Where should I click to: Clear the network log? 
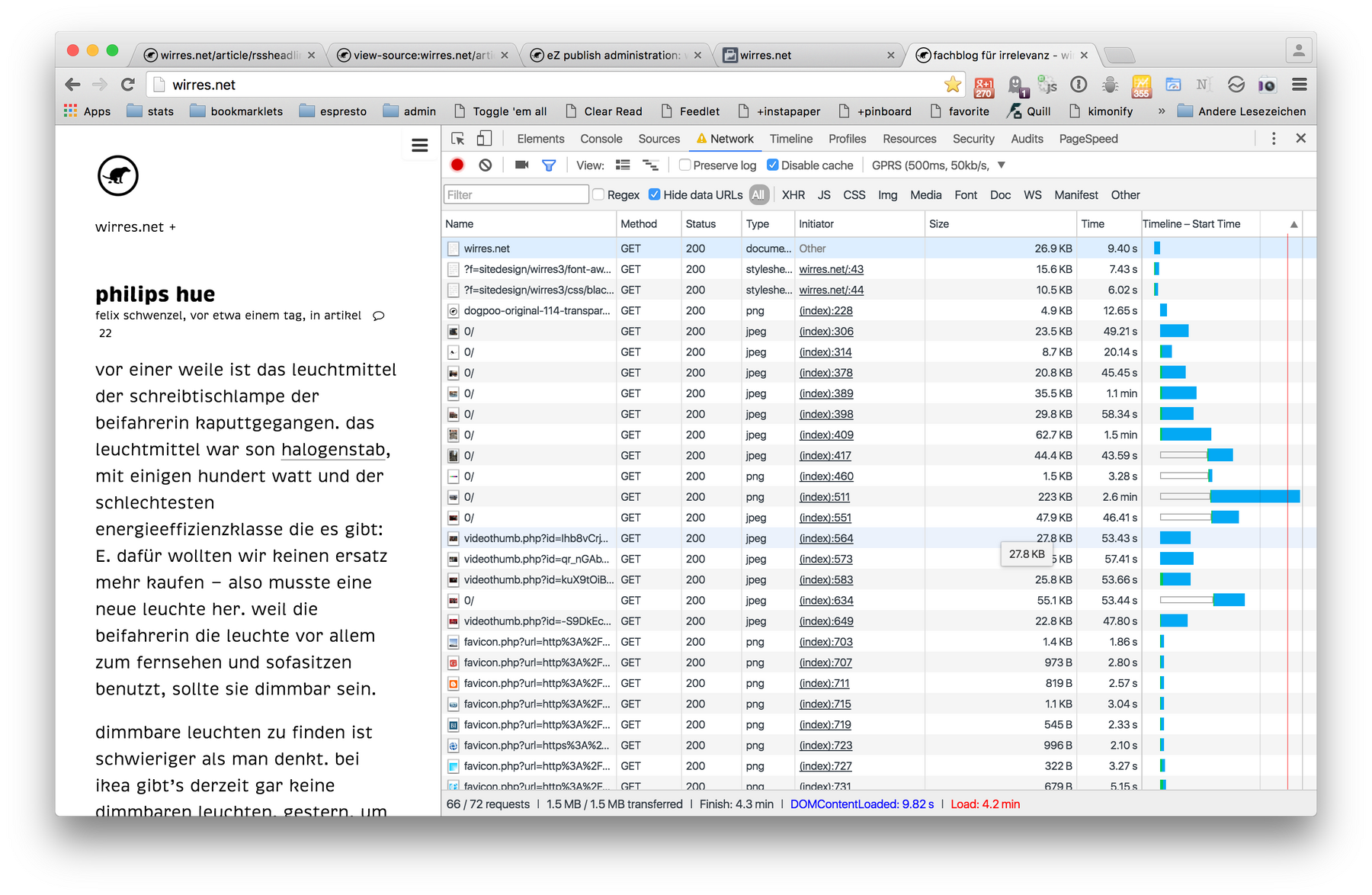[486, 165]
